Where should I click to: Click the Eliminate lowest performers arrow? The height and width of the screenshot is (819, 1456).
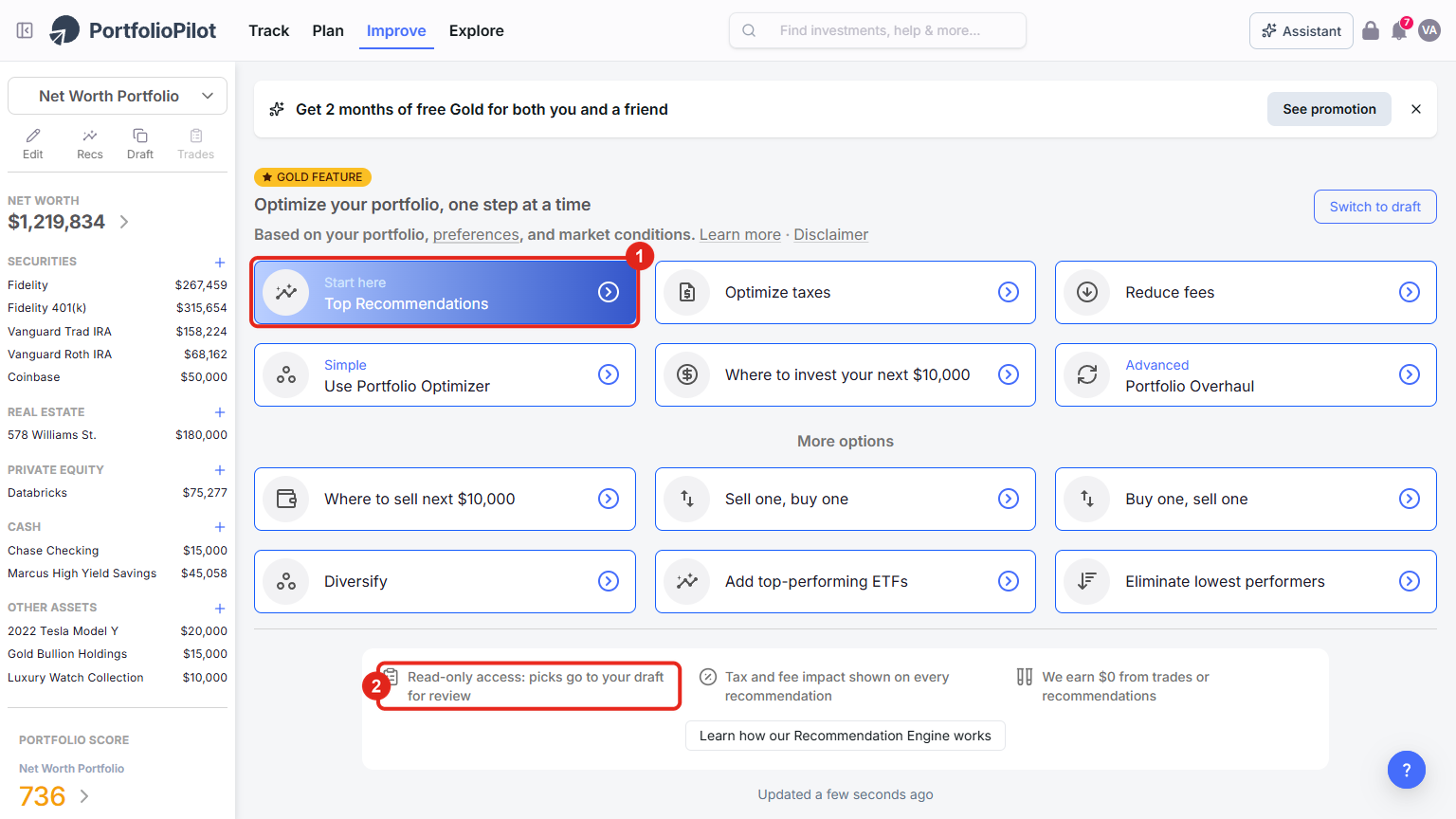tap(1410, 581)
